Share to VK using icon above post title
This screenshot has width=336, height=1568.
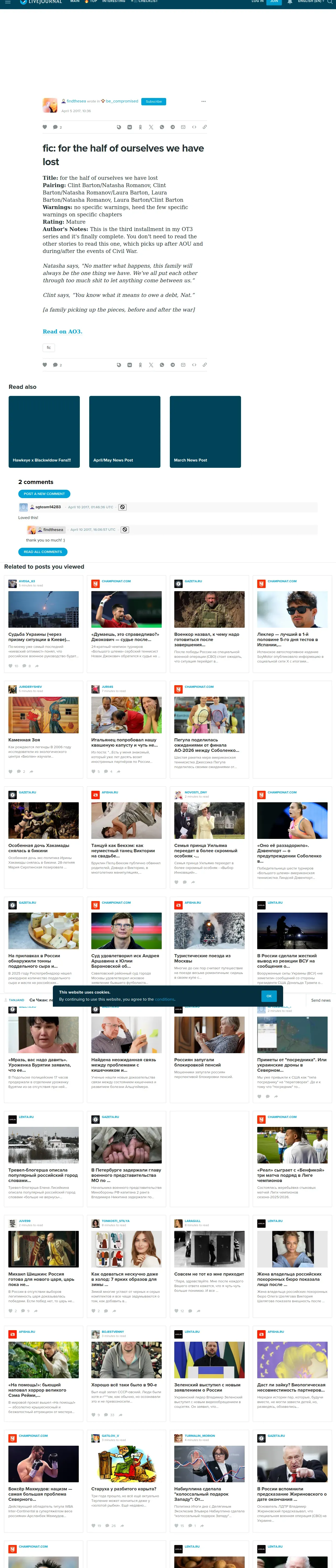pyautogui.click(x=129, y=127)
